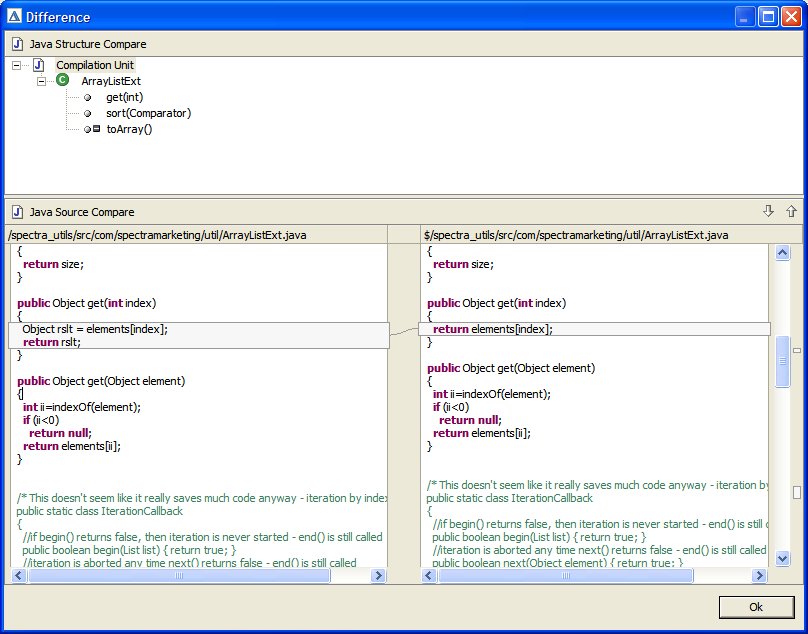Go to next difference arrow
The height and width of the screenshot is (634, 808).
click(768, 211)
